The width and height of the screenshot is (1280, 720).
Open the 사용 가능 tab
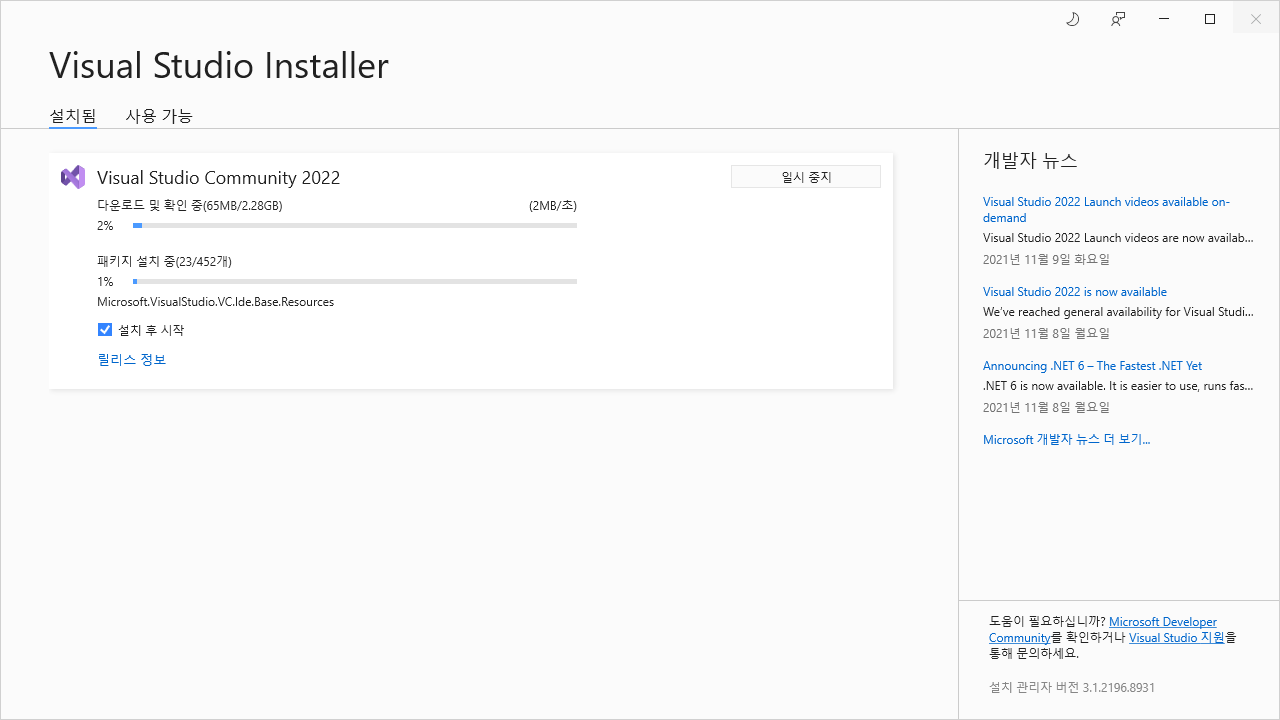(159, 116)
